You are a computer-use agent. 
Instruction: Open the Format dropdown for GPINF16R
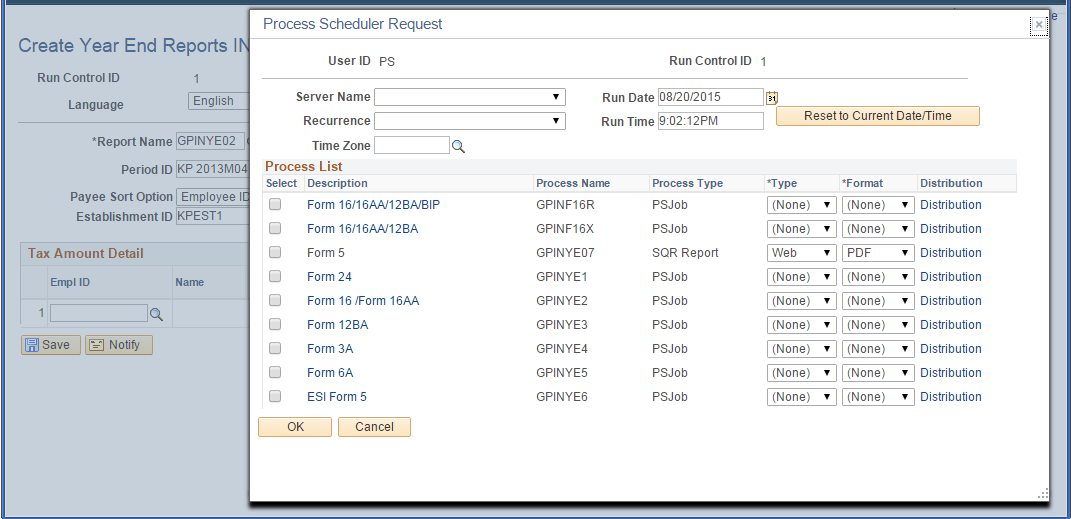(x=878, y=205)
